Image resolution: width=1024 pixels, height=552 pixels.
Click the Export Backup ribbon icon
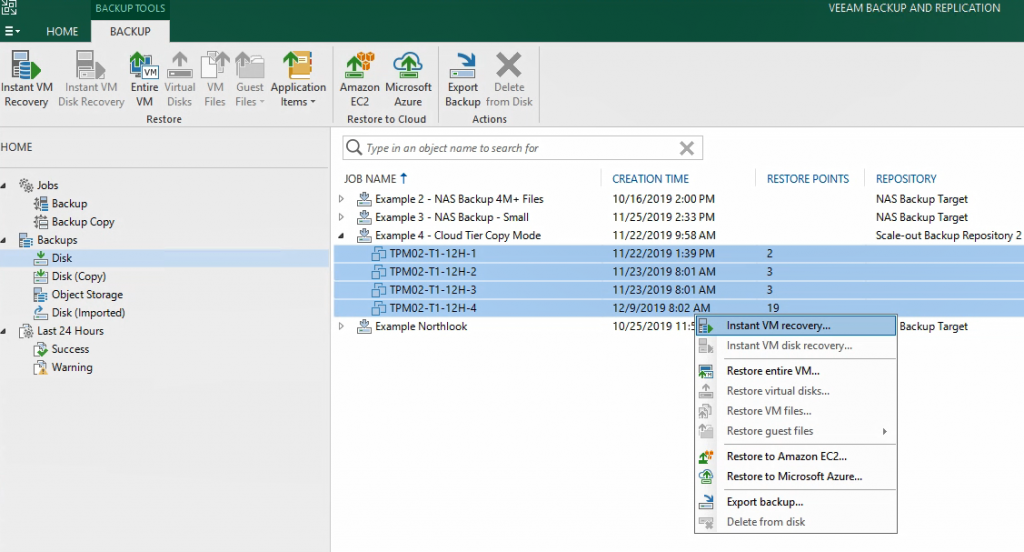click(x=462, y=79)
